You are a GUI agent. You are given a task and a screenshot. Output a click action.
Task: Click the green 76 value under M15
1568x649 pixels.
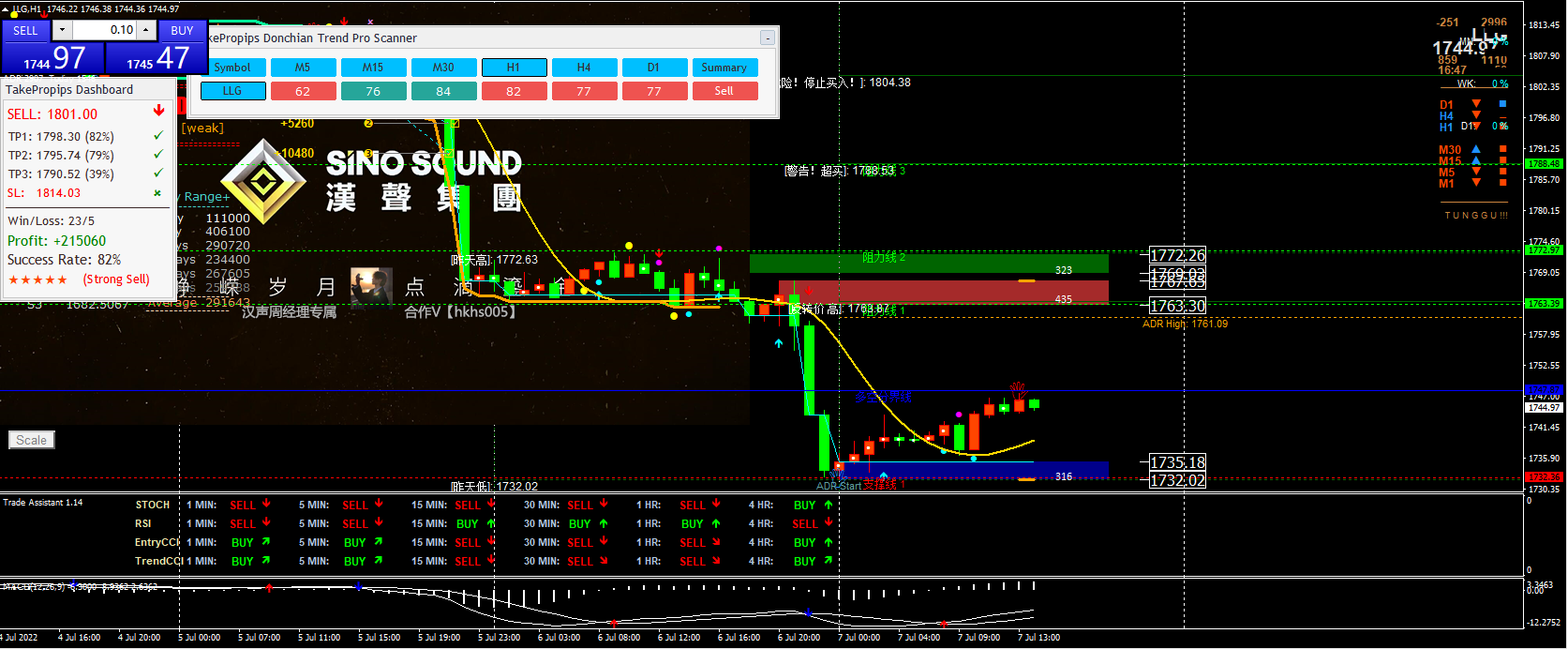tap(373, 91)
